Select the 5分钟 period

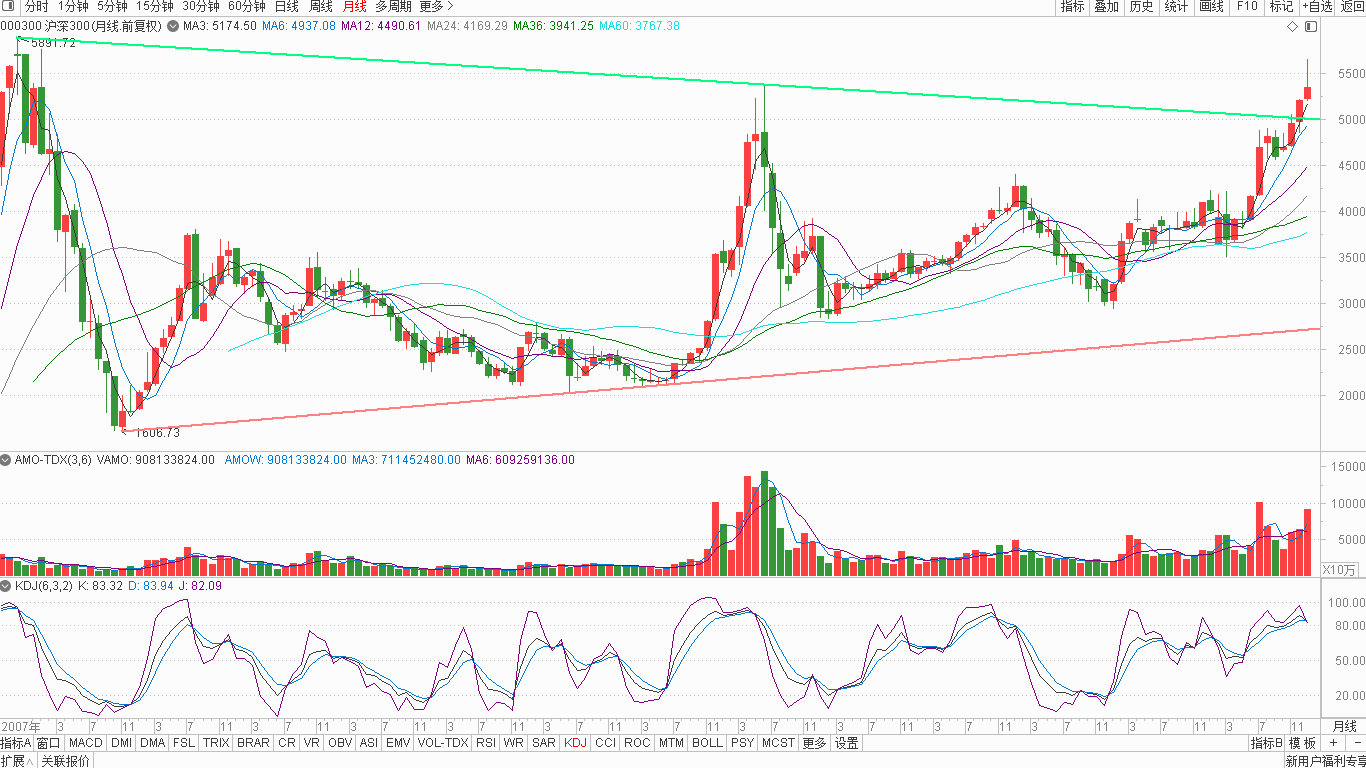[112, 6]
